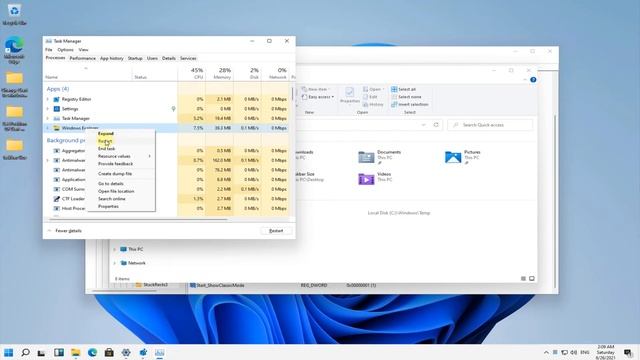Open Microsoft Store from the taskbar

109,352
